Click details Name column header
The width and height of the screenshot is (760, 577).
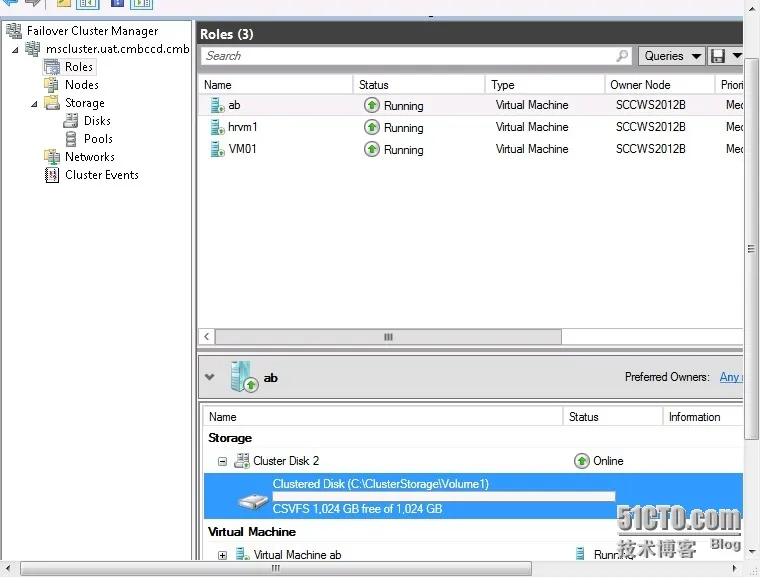(x=382, y=417)
